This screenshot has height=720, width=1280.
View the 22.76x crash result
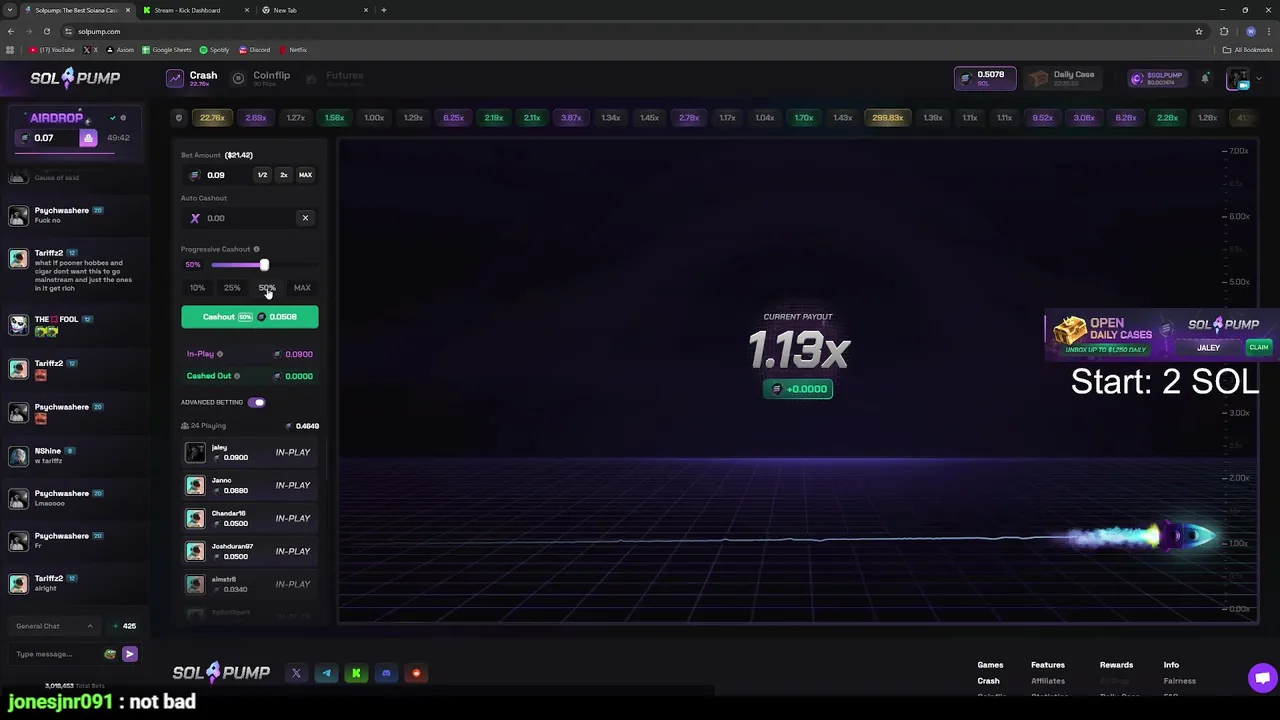coord(212,118)
